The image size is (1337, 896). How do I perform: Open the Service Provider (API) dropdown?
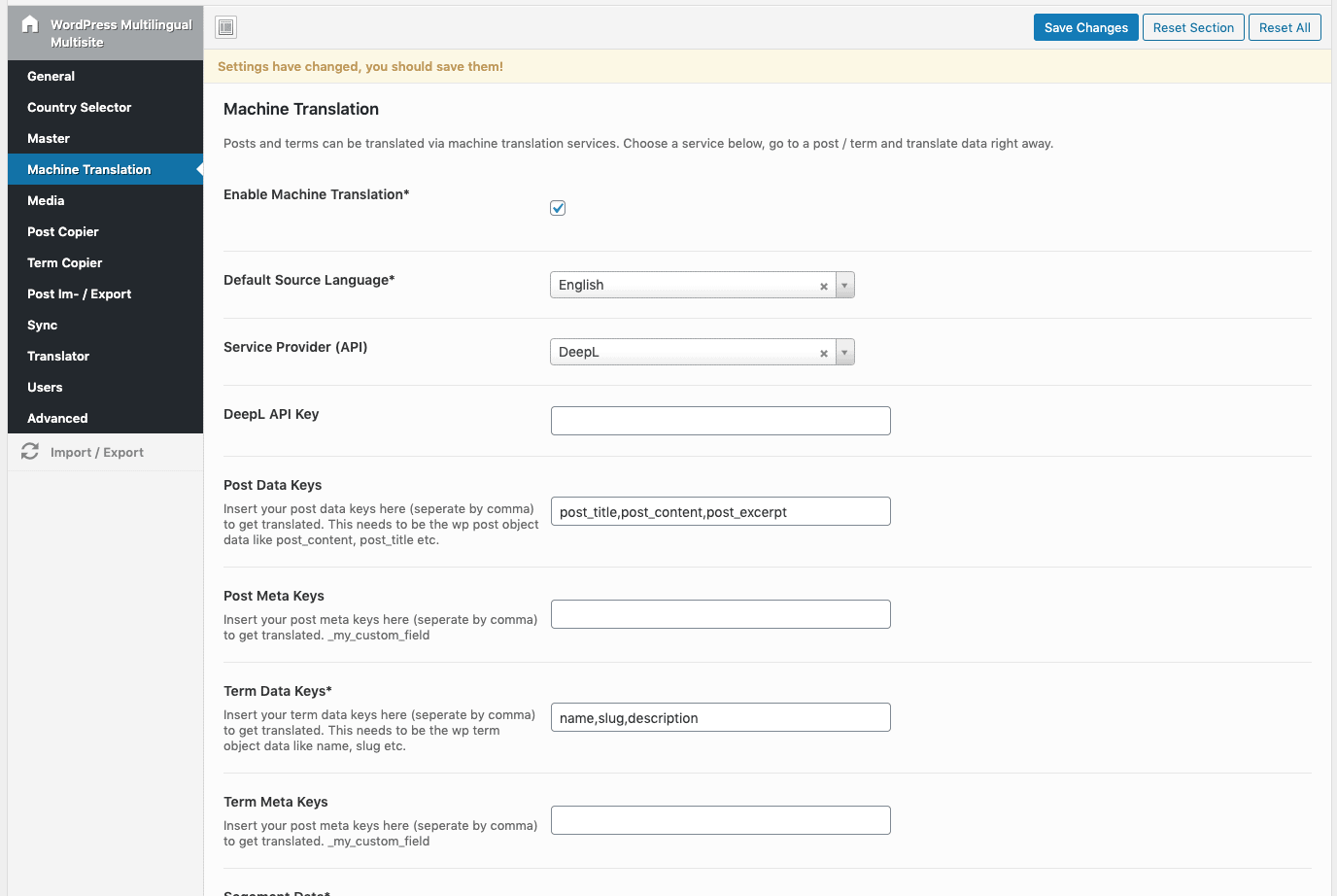click(844, 352)
